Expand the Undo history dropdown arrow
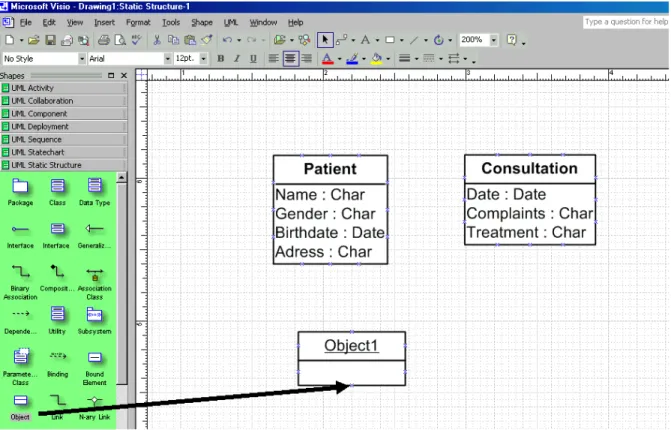 pos(239,41)
